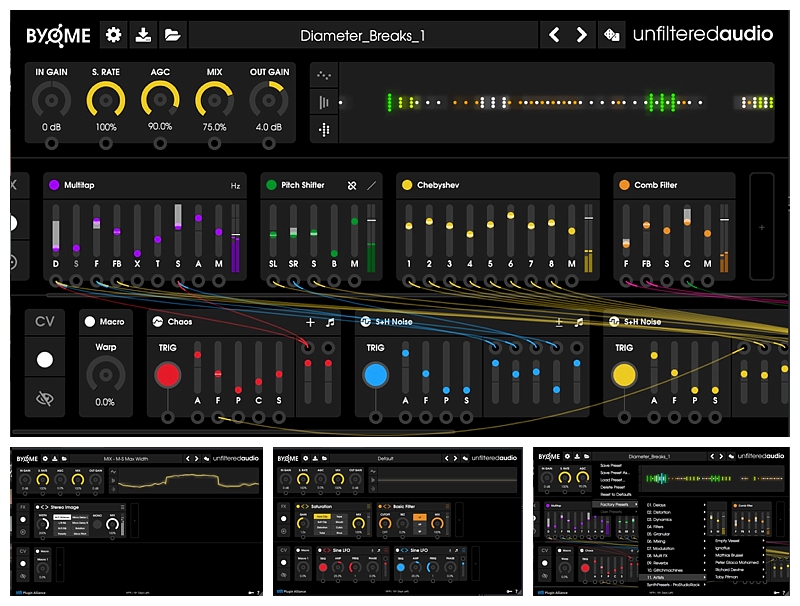
Task: Click the yellow S+H Noise module icon
Action: click(614, 321)
